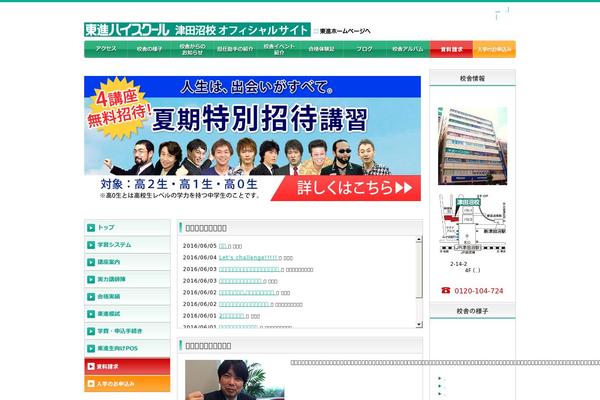Viewport: 600px width, 400px height.
Task: Click the red telephone icon
Action: pyautogui.click(x=446, y=291)
